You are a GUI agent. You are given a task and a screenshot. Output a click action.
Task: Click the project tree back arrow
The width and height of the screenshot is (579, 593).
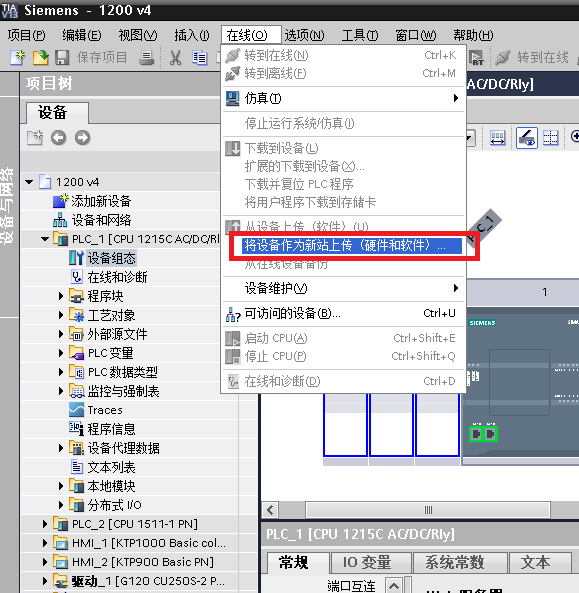pos(59,138)
